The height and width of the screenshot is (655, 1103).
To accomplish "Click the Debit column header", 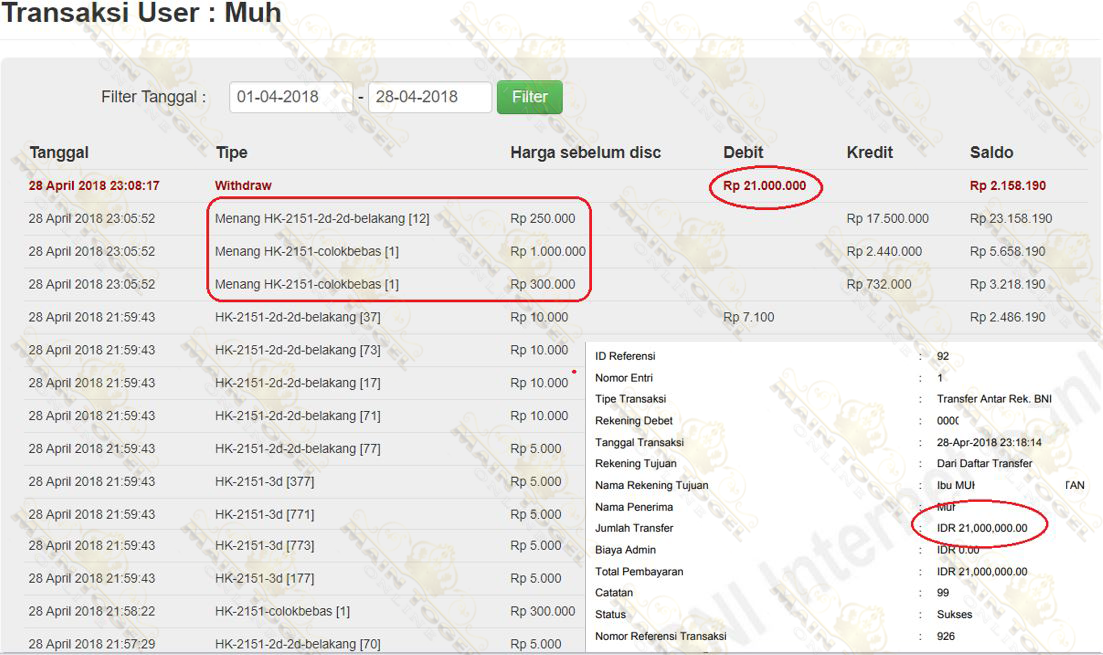I will pyautogui.click(x=743, y=153).
